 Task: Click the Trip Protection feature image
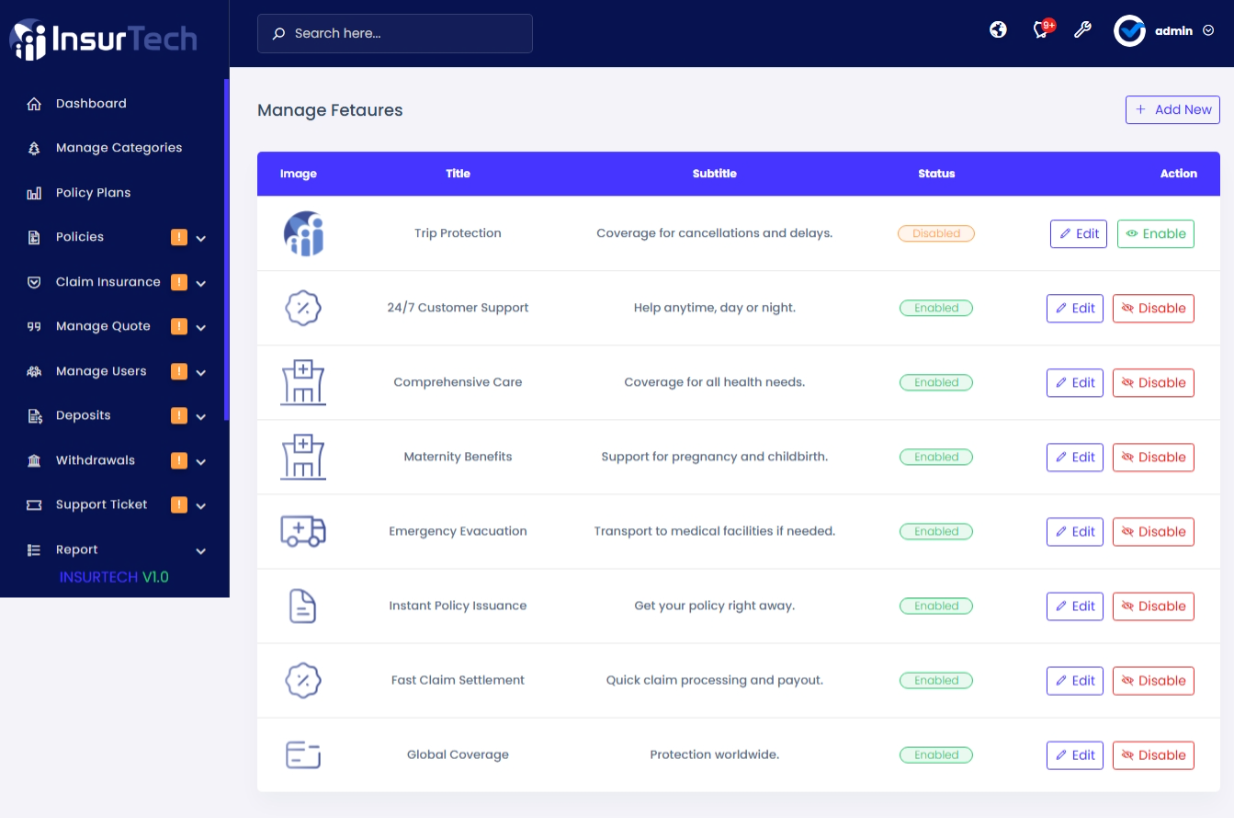[x=303, y=233]
